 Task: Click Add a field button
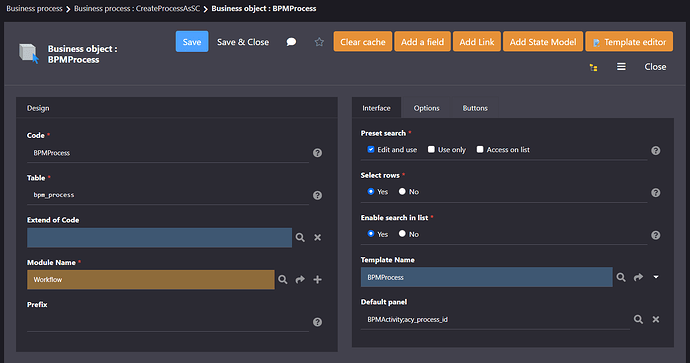pos(422,42)
